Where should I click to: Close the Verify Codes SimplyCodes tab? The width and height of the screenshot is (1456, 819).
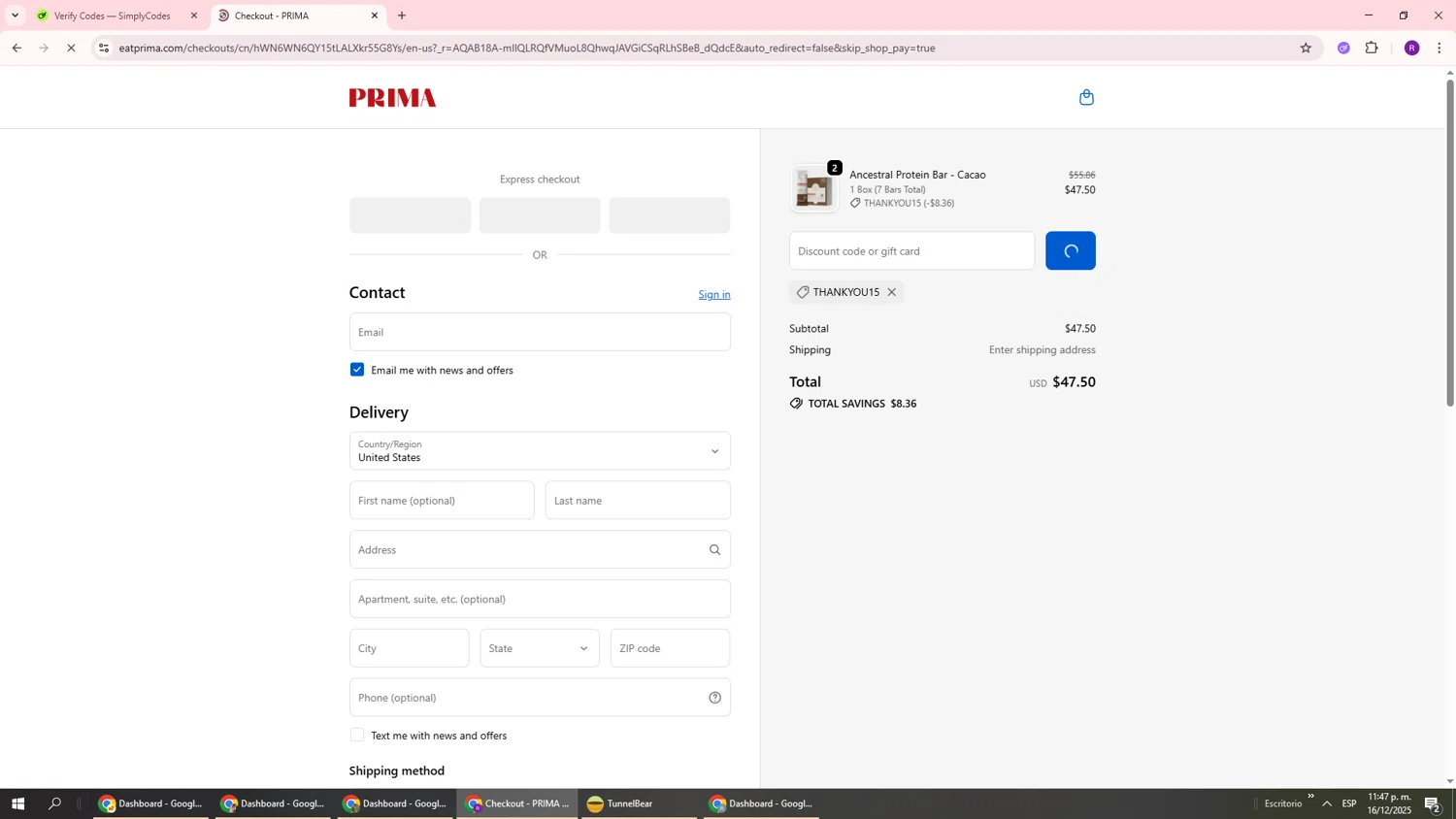tap(193, 16)
